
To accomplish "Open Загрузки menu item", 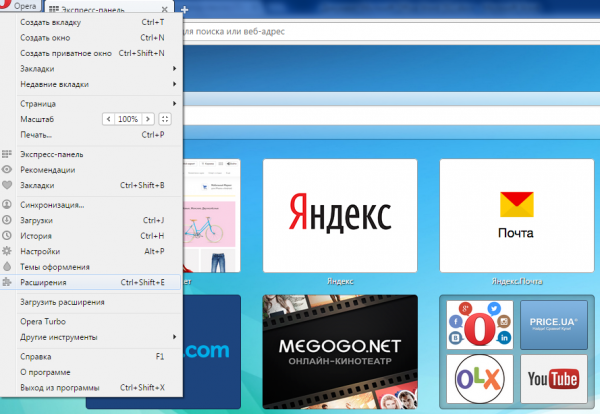I will [x=91, y=220].
